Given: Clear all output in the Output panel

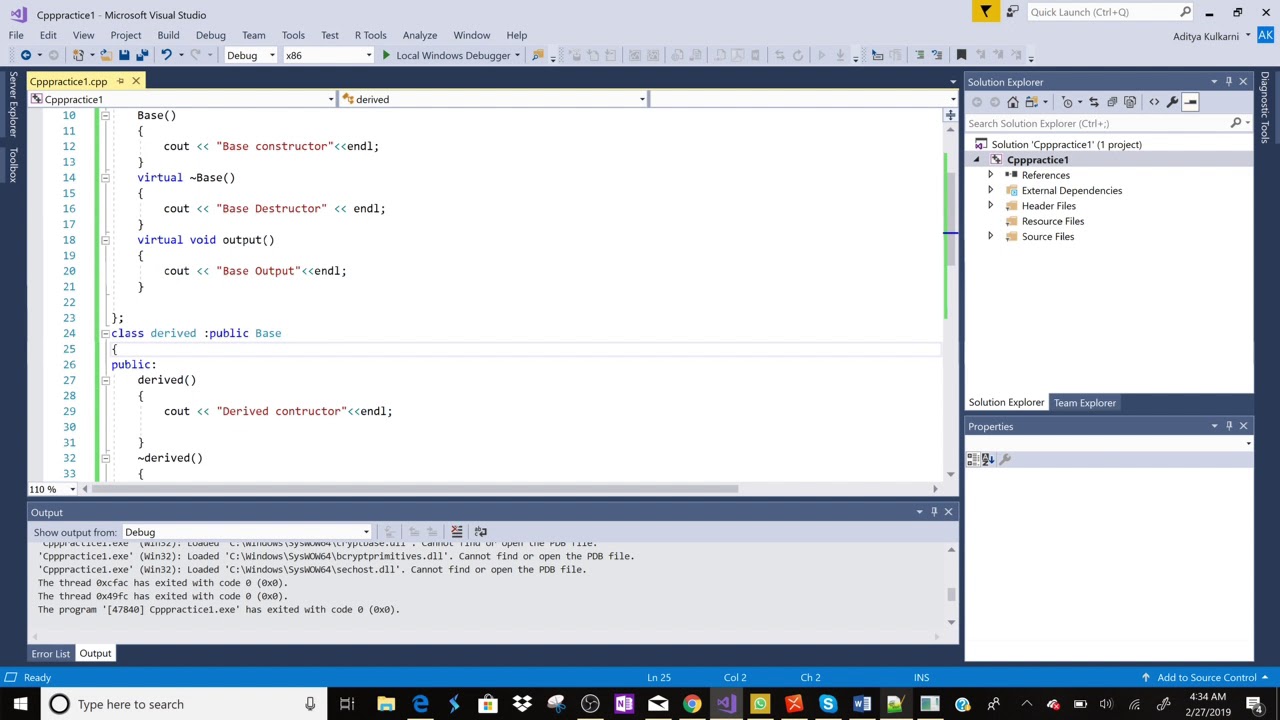Looking at the screenshot, I should pyautogui.click(x=456, y=532).
